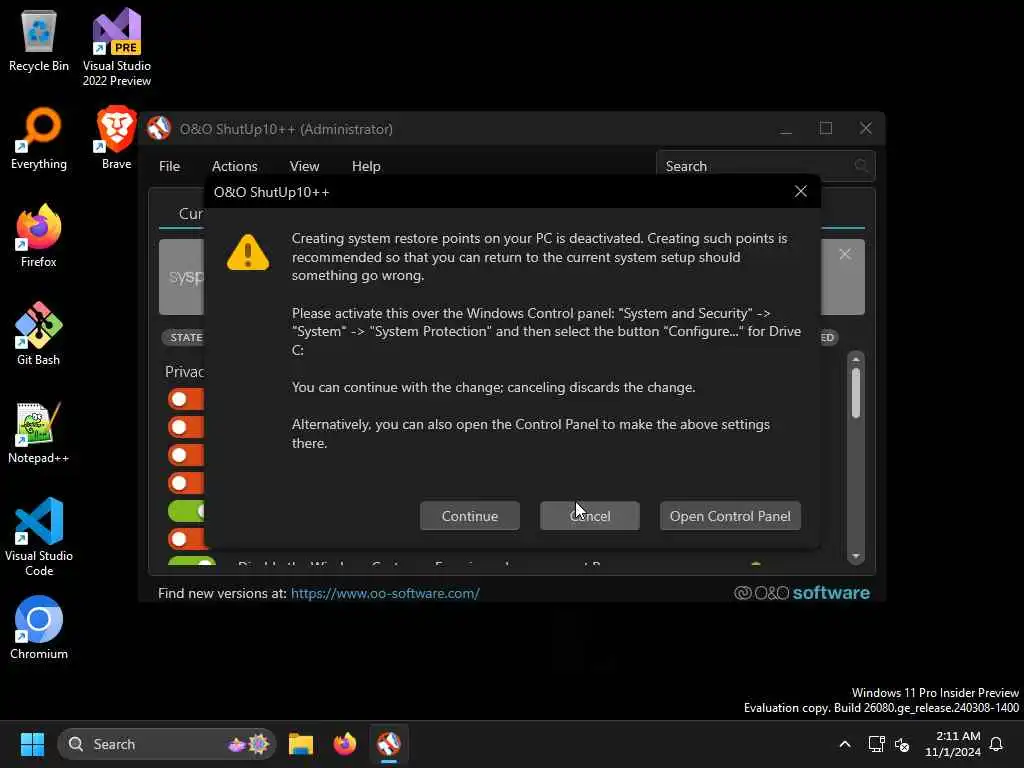The image size is (1024, 768).
Task: Open the Actions menu
Action: pos(234,167)
